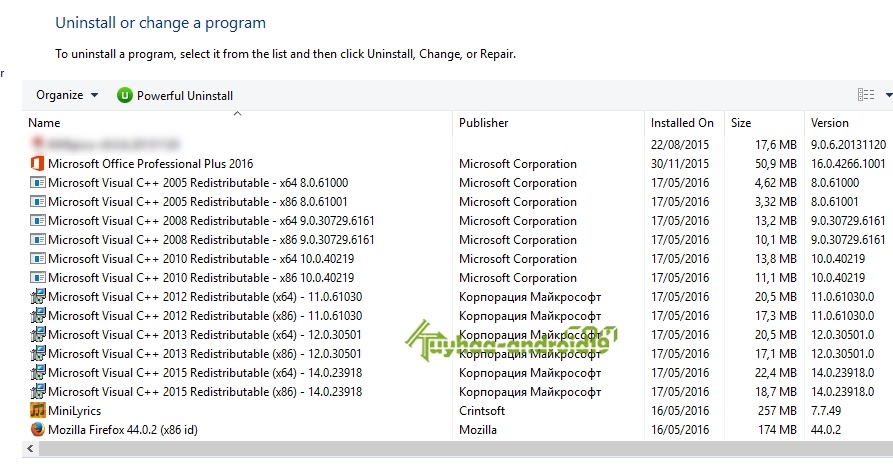Viewport: 893px width, 469px height.
Task: Click the Visual C++ 2005 x86 8.0.61001 icon
Action: click(37, 201)
